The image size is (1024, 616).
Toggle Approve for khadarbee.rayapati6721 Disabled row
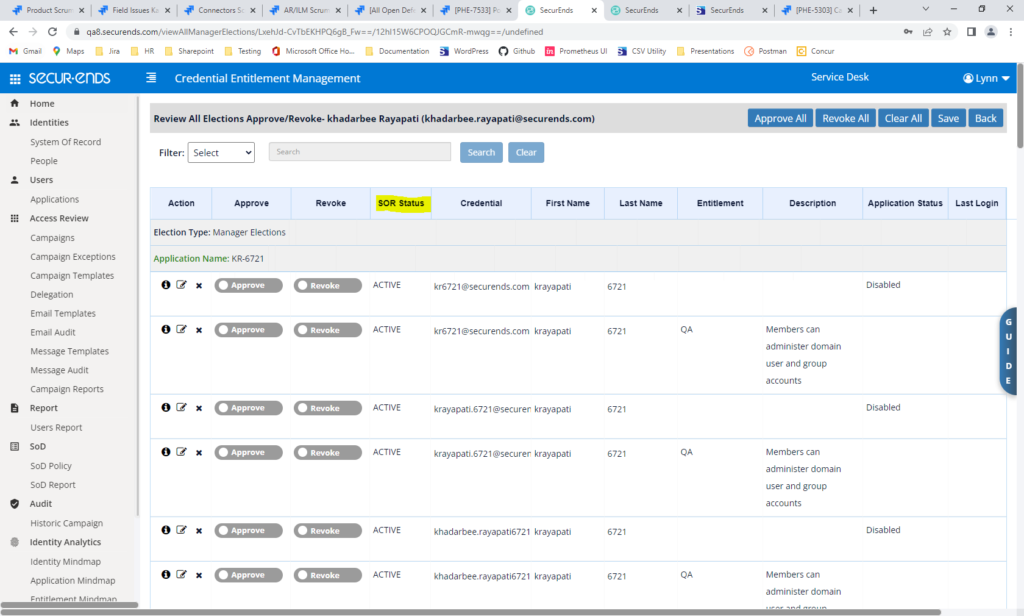248,530
